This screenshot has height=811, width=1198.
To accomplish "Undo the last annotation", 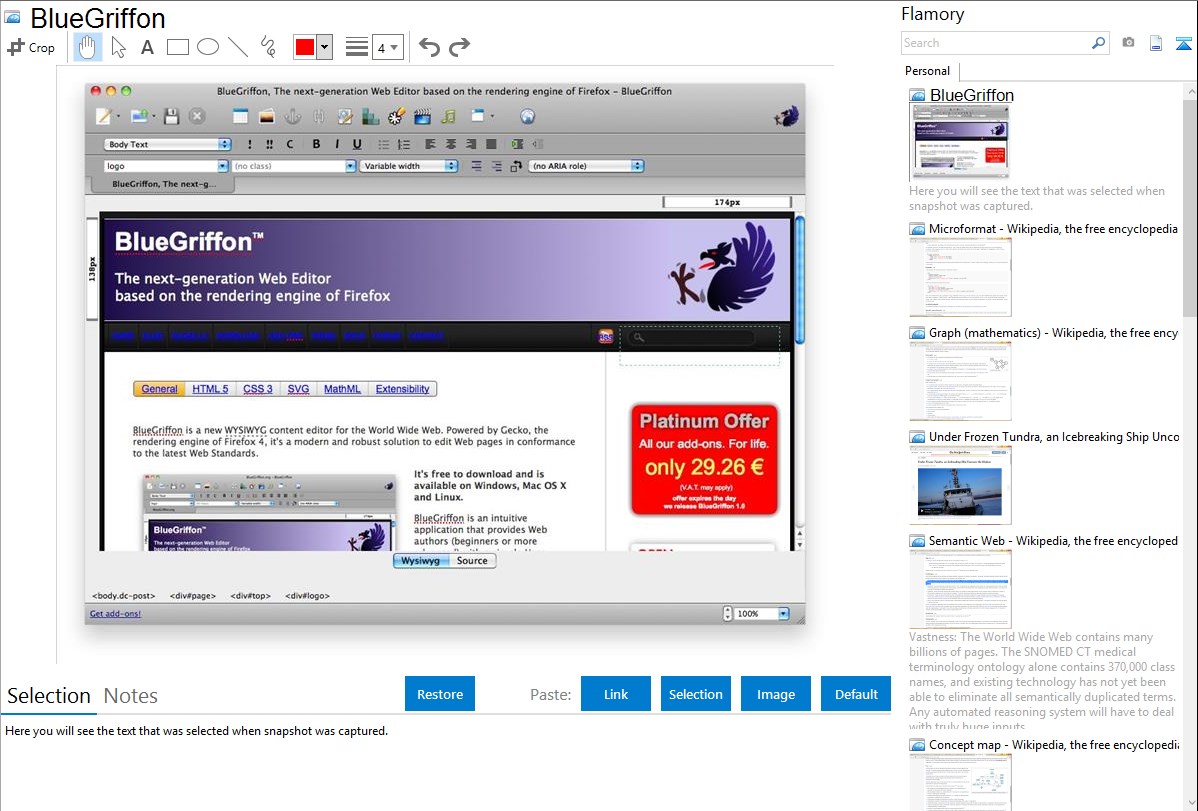I will (429, 47).
